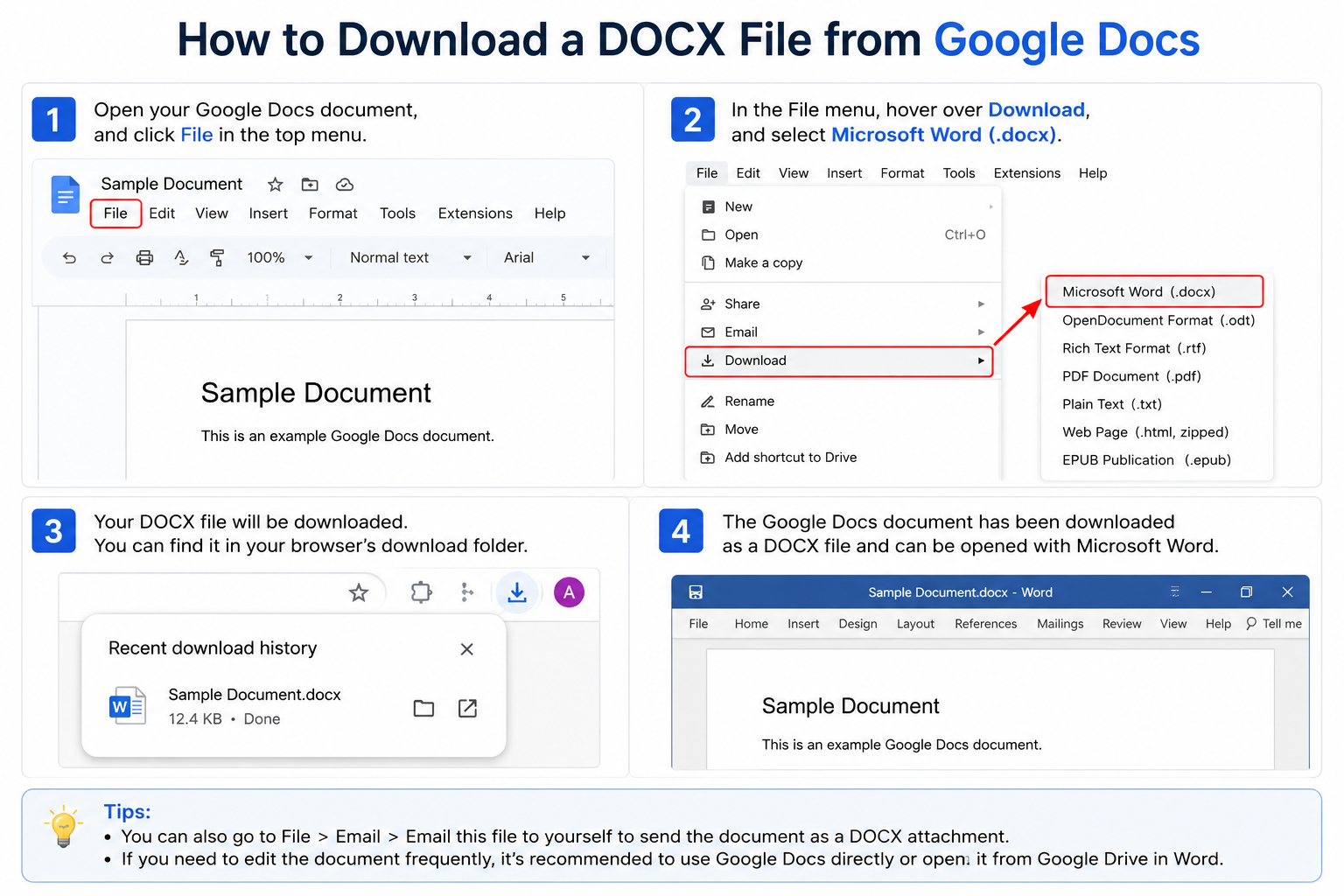Image resolution: width=1344 pixels, height=896 pixels.
Task: Click the icon between Extensions and Downloads in browser toolbar
Action: click(x=467, y=593)
